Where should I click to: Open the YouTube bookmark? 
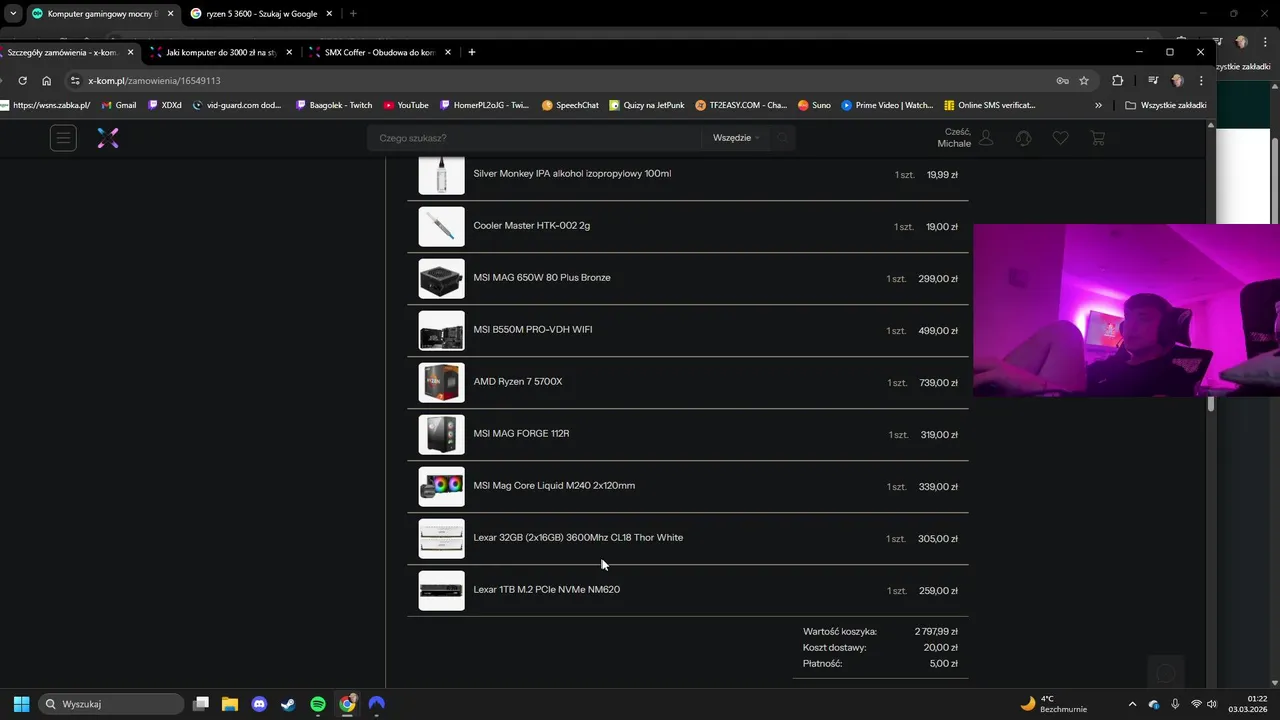[x=406, y=105]
